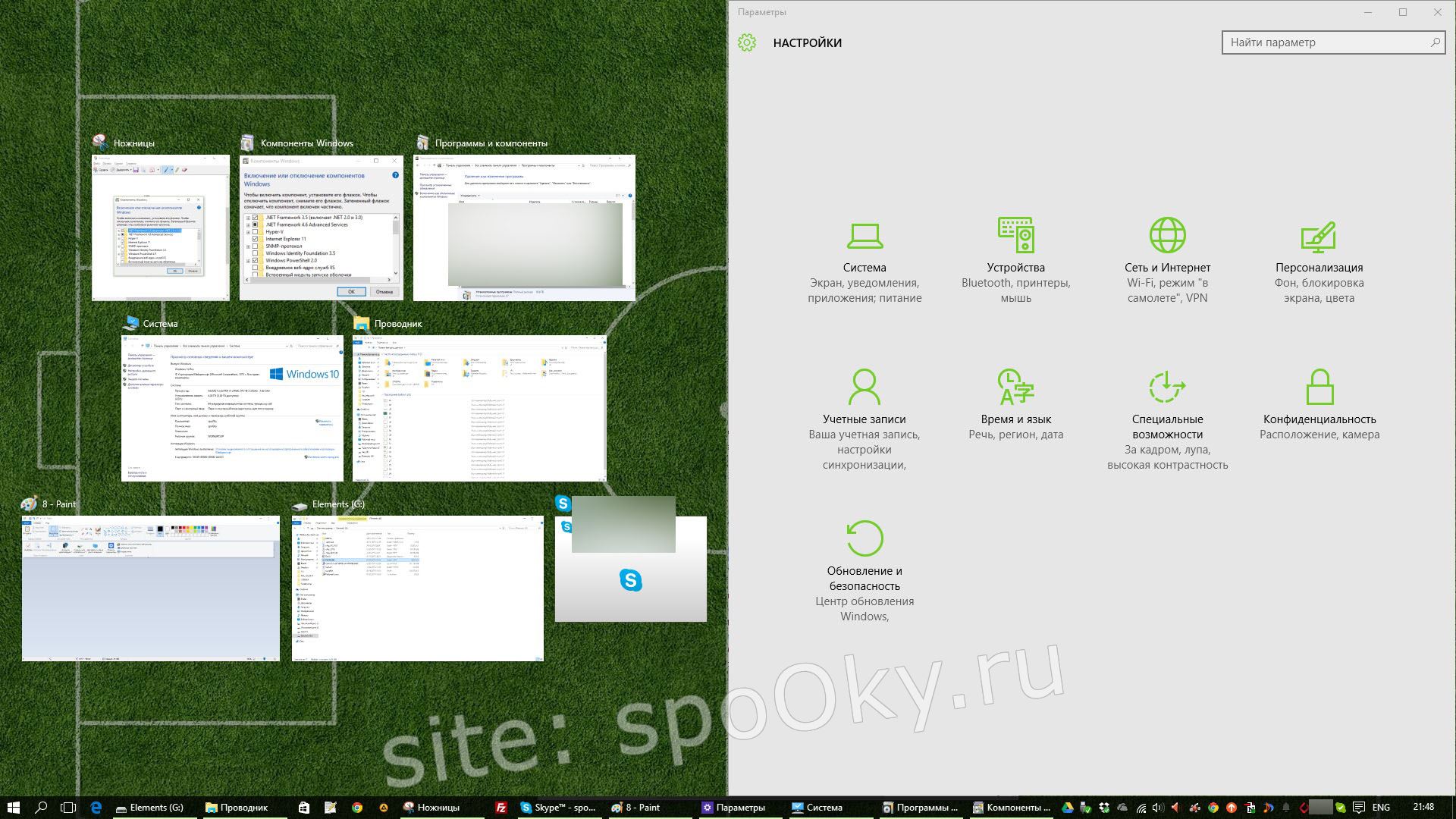
Task: Click the bell notification tray icon
Action: point(1286,807)
